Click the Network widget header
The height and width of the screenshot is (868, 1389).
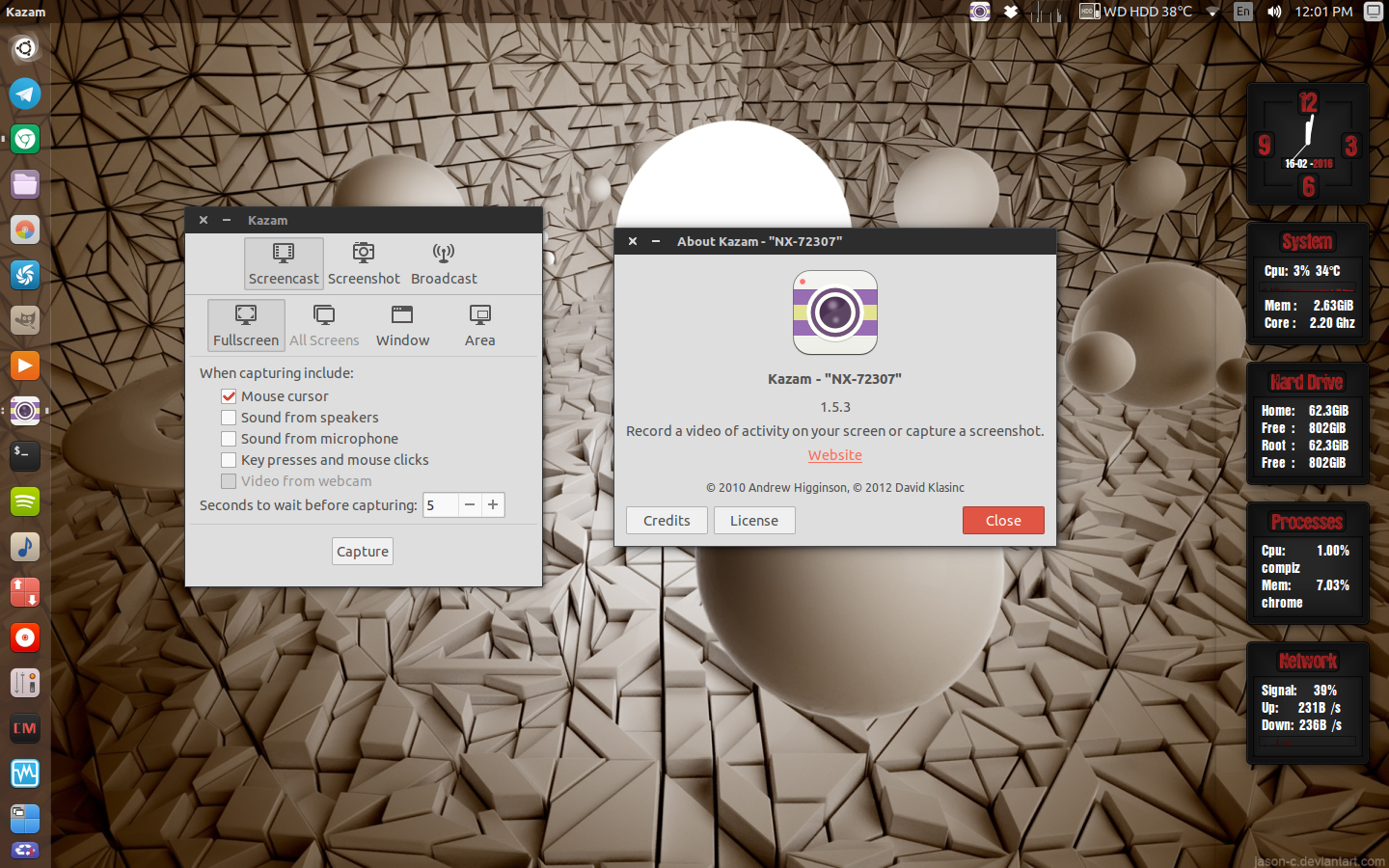point(1308,661)
